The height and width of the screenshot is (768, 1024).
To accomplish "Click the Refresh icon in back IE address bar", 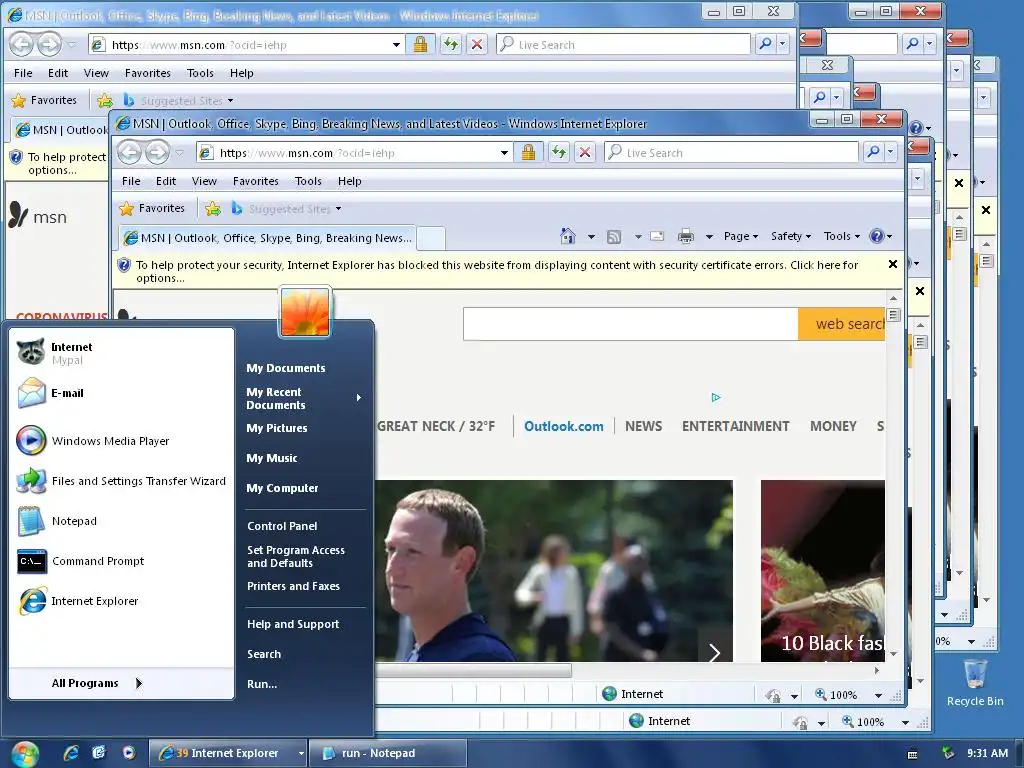I will coord(451,44).
